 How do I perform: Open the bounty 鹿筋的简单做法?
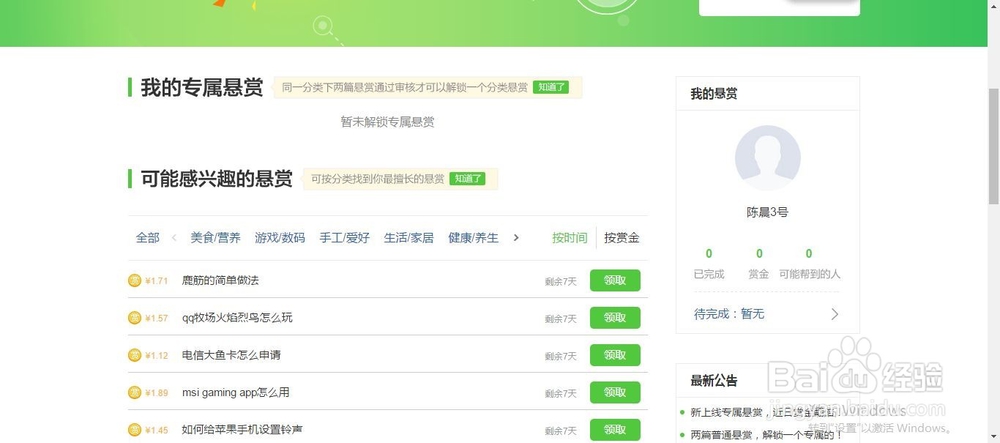pos(220,280)
